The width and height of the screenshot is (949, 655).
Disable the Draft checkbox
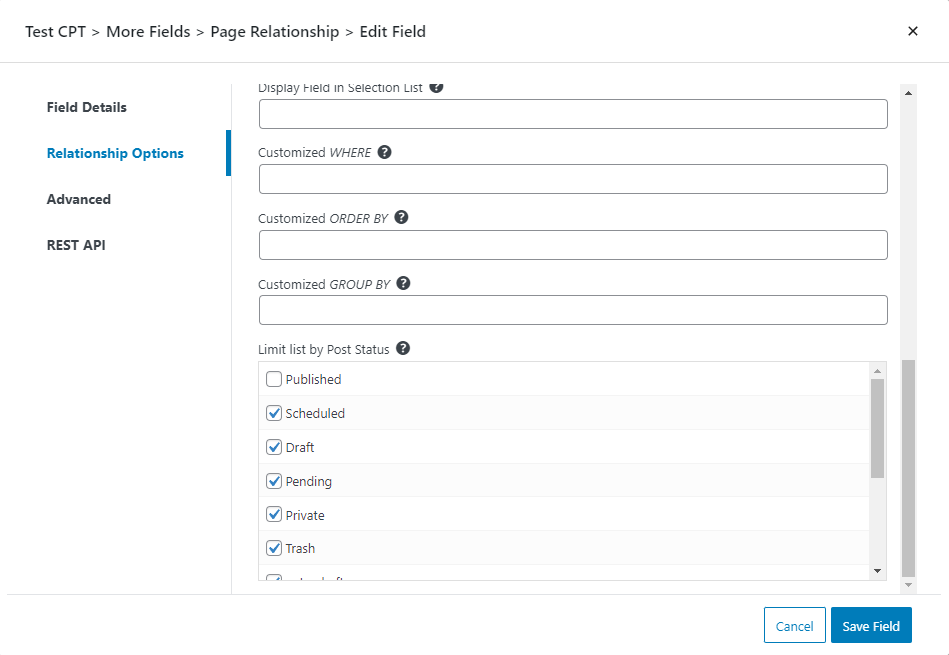click(x=274, y=447)
